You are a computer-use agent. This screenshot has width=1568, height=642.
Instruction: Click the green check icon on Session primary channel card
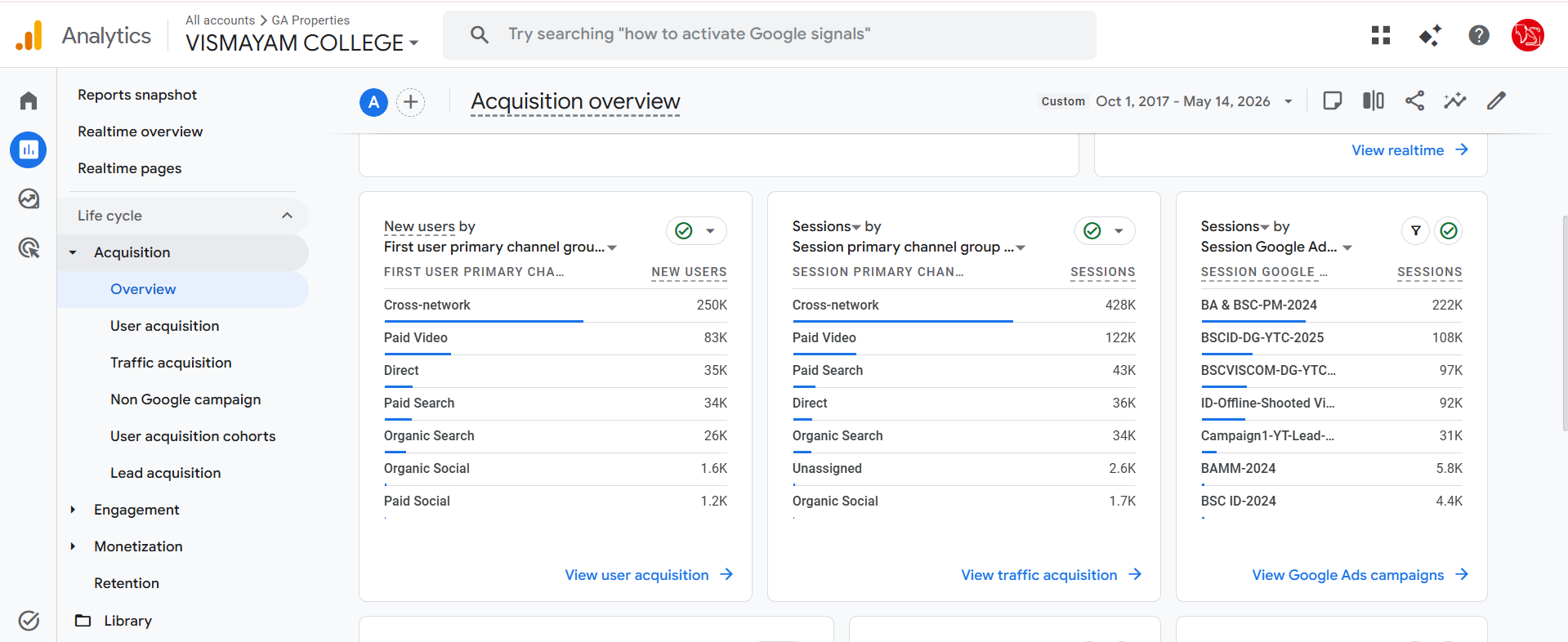point(1092,230)
